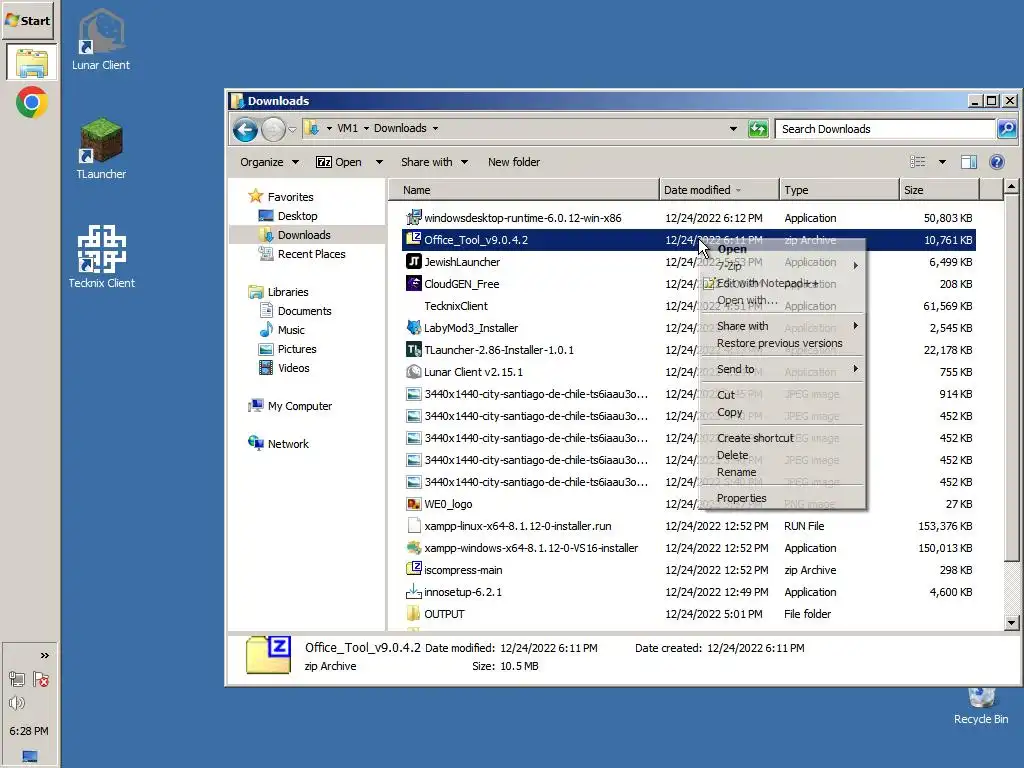Screen dimensions: 1024x768
Task: Open the Organize menu
Action: click(x=269, y=162)
